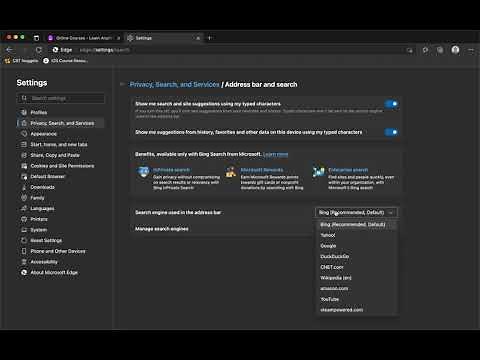Screen dimensions: 480x360
Task: Click Privacy, Search, and Services breadcrumb link
Action: pos(175,85)
